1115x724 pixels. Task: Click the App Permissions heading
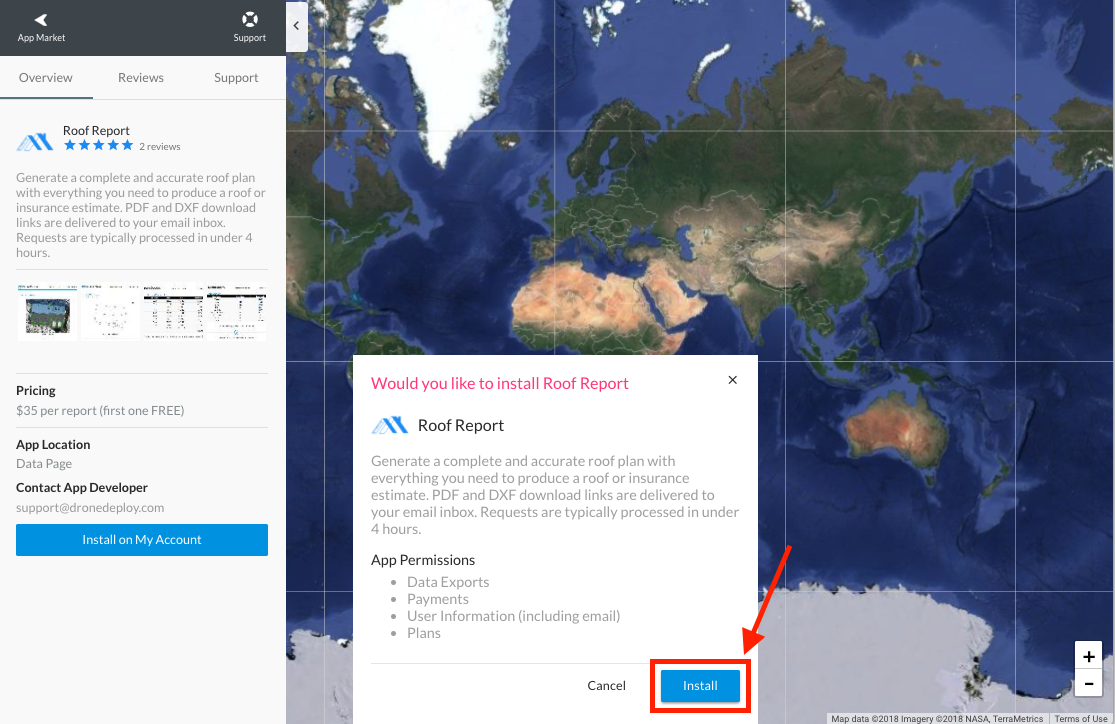pyautogui.click(x=423, y=560)
